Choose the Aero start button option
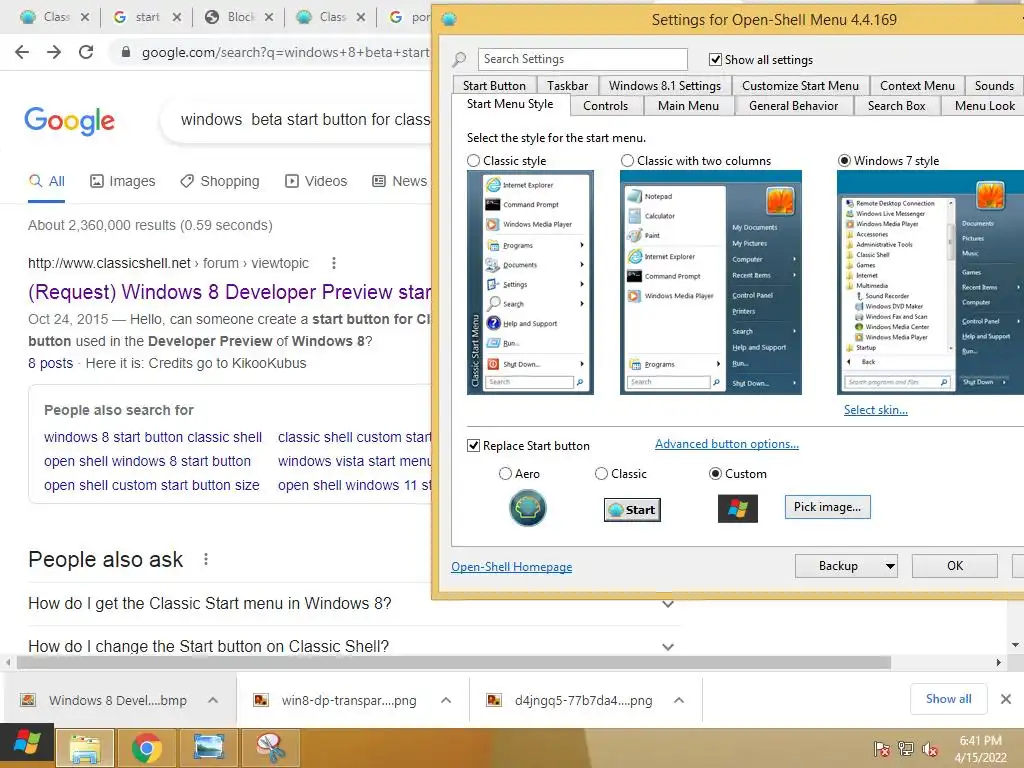1024x768 pixels. click(x=505, y=473)
